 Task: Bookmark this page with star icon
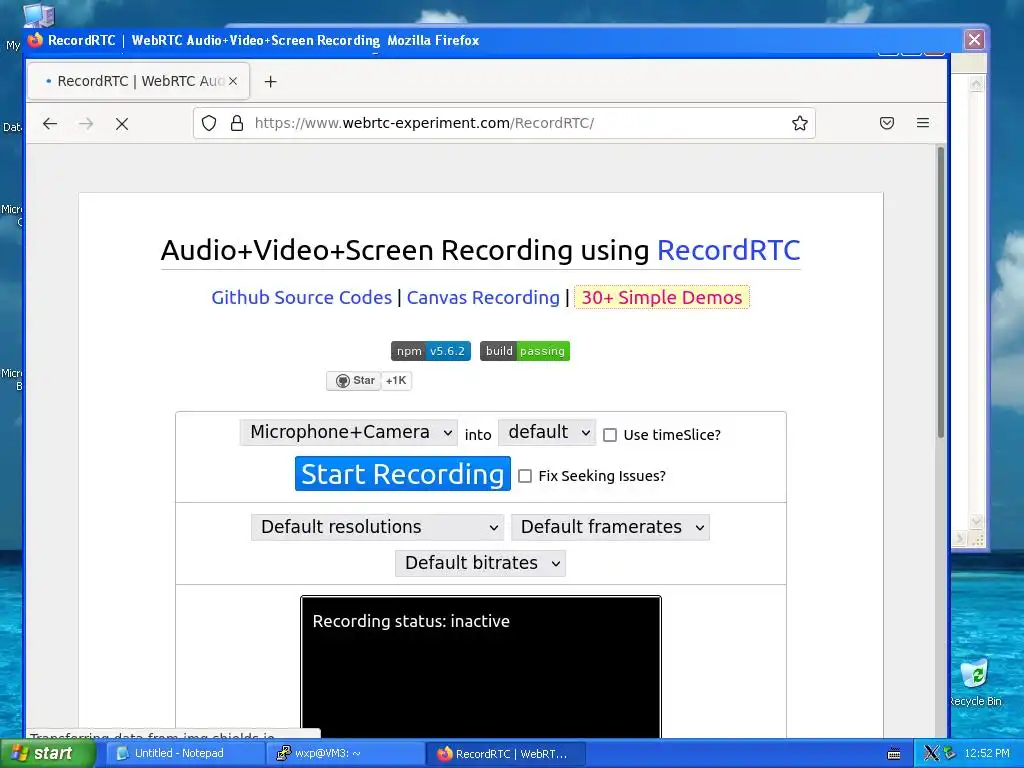click(x=799, y=123)
